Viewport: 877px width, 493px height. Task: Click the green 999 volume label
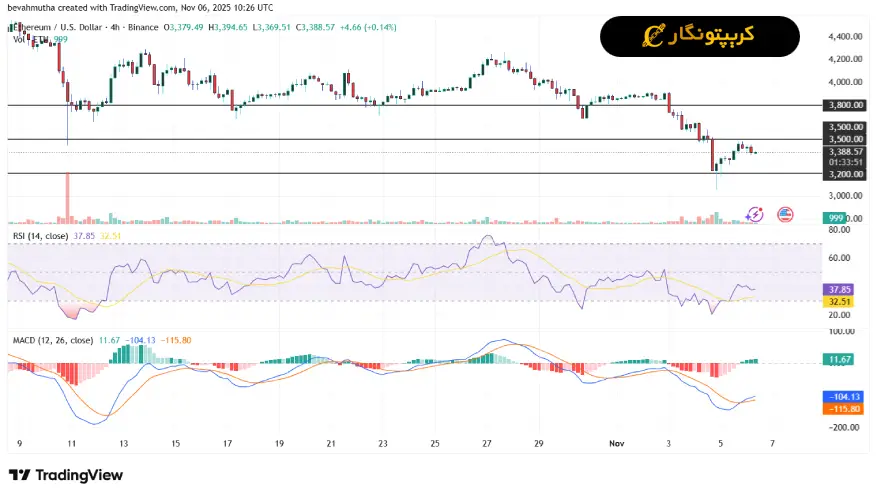click(834, 218)
